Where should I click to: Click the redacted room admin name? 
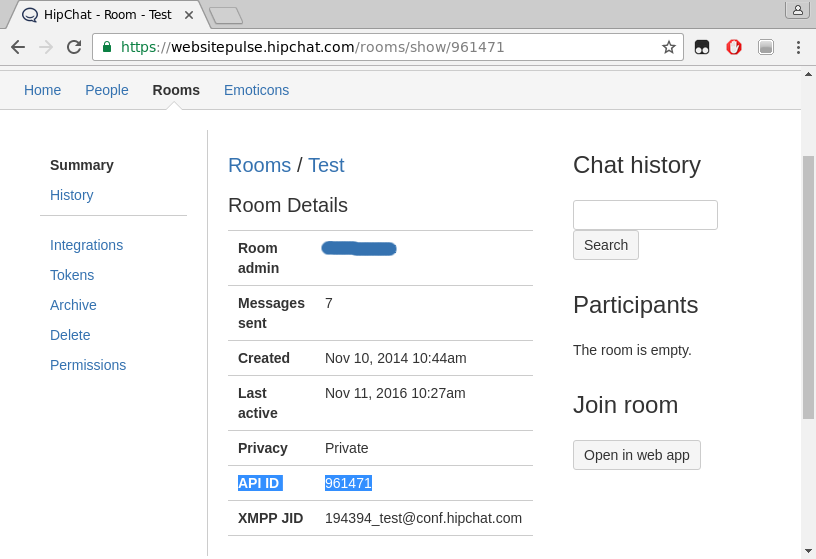point(359,249)
